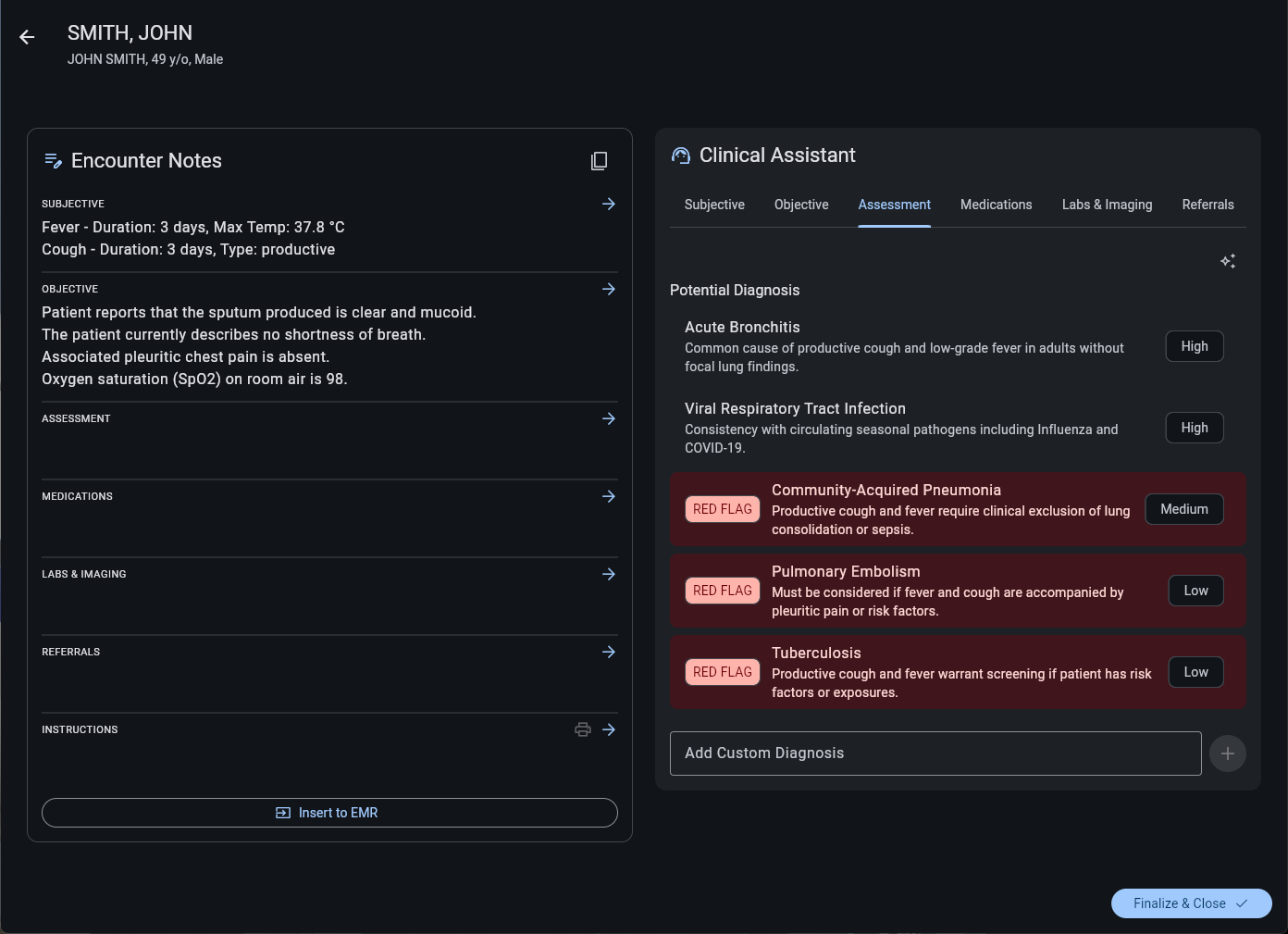The height and width of the screenshot is (934, 1288).
Task: Print instructions using the printer icon
Action: coord(583,729)
